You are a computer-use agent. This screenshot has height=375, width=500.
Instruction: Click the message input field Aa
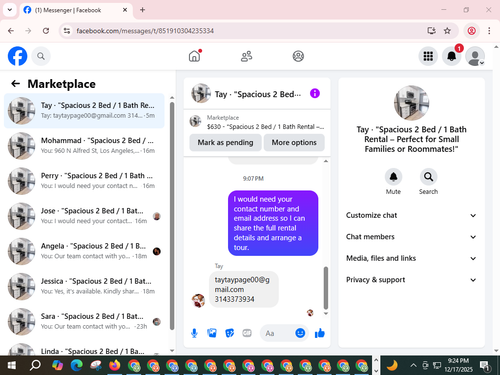(277, 333)
